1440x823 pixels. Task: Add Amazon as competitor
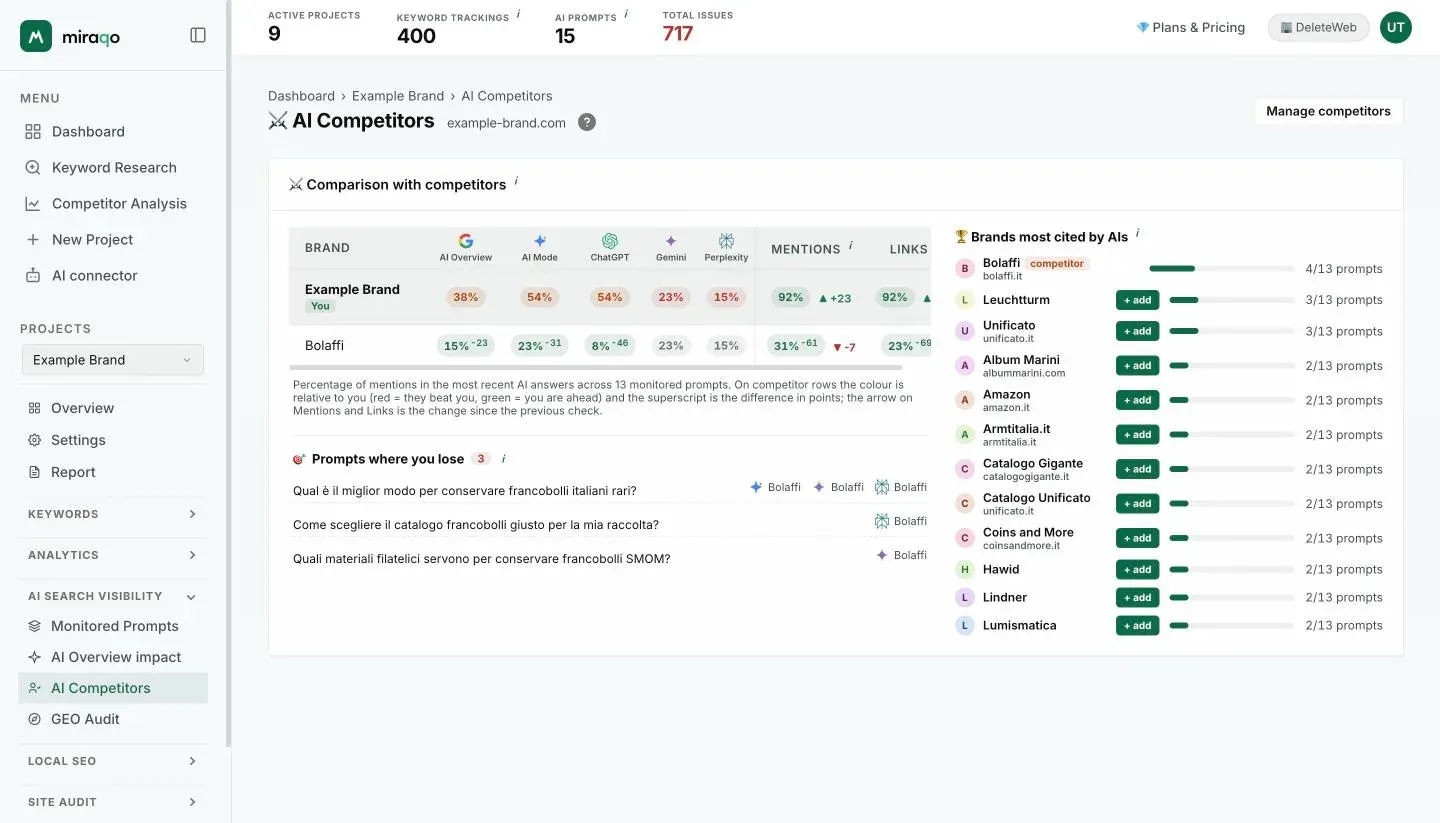click(x=1137, y=400)
